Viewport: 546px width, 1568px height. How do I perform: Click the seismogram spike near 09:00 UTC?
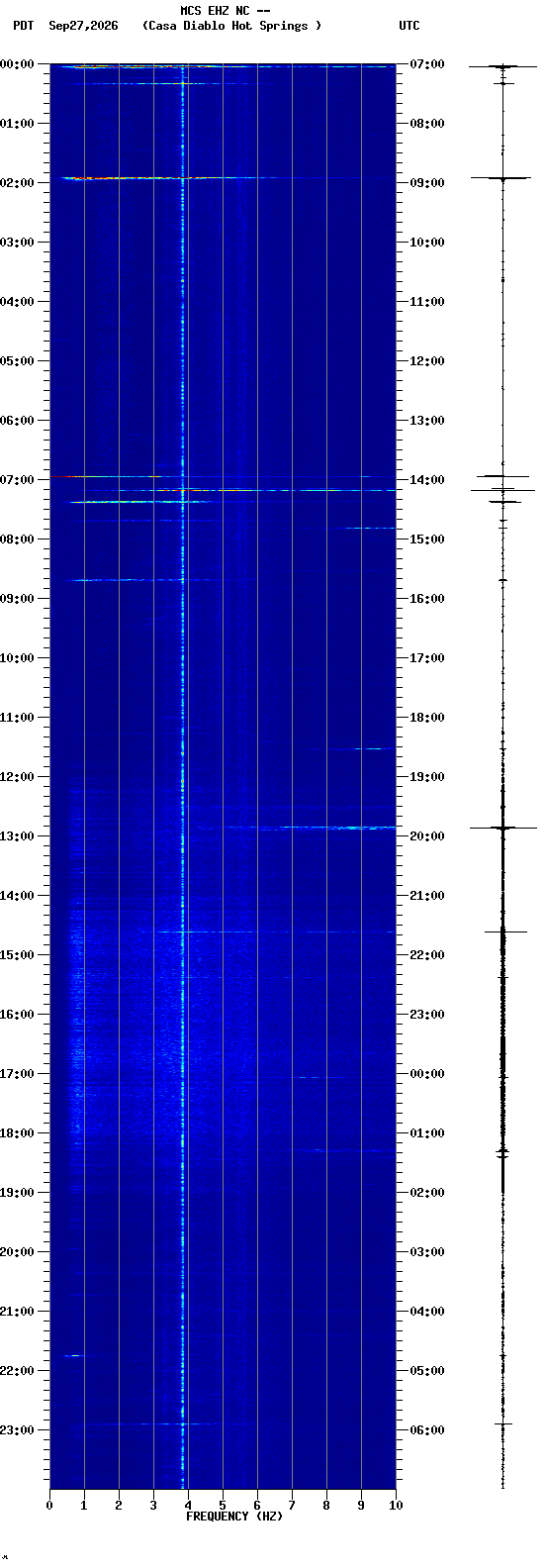point(501,178)
